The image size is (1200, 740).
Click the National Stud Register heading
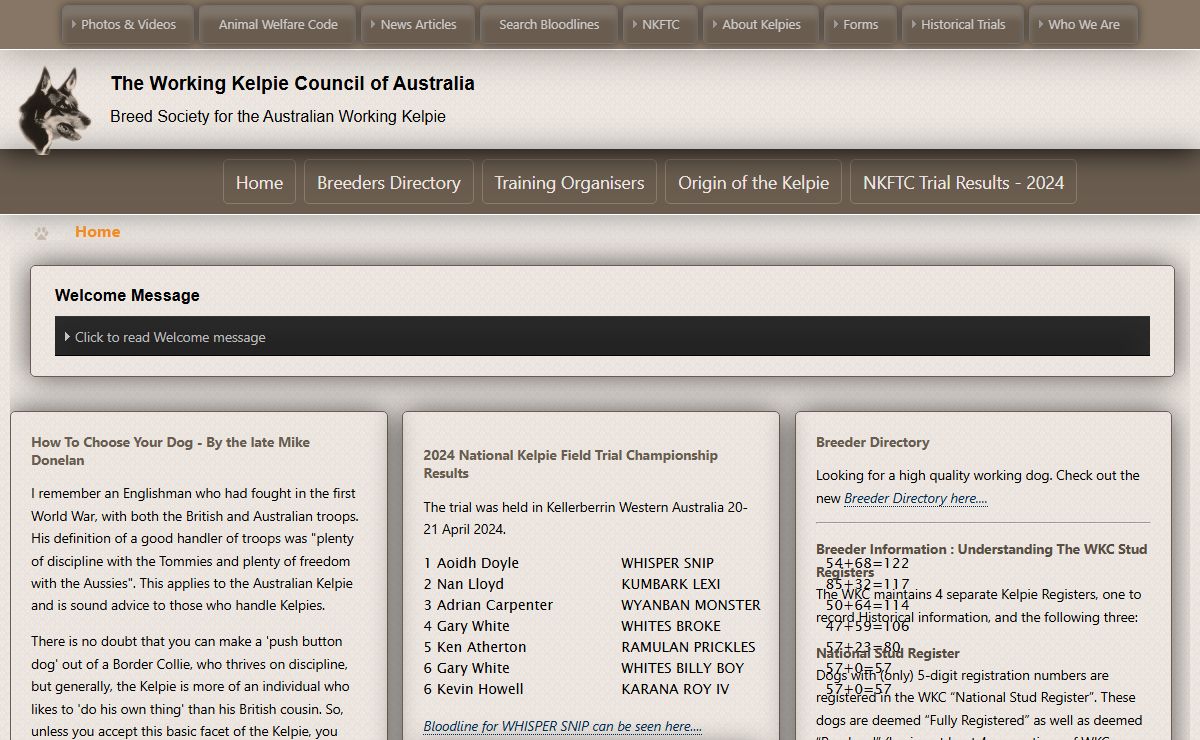[x=888, y=653]
